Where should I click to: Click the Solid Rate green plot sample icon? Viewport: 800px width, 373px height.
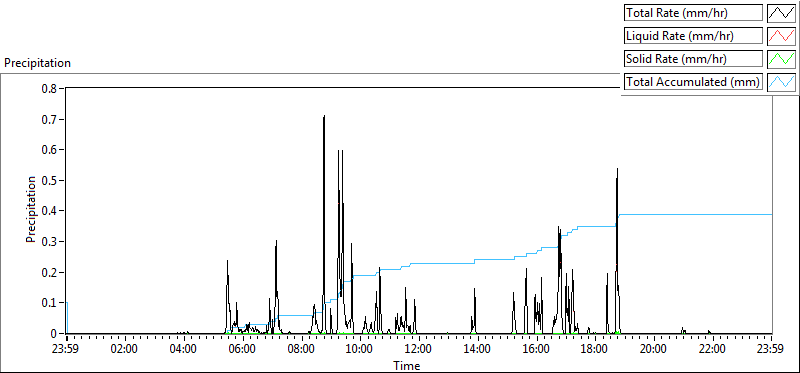tap(782, 59)
